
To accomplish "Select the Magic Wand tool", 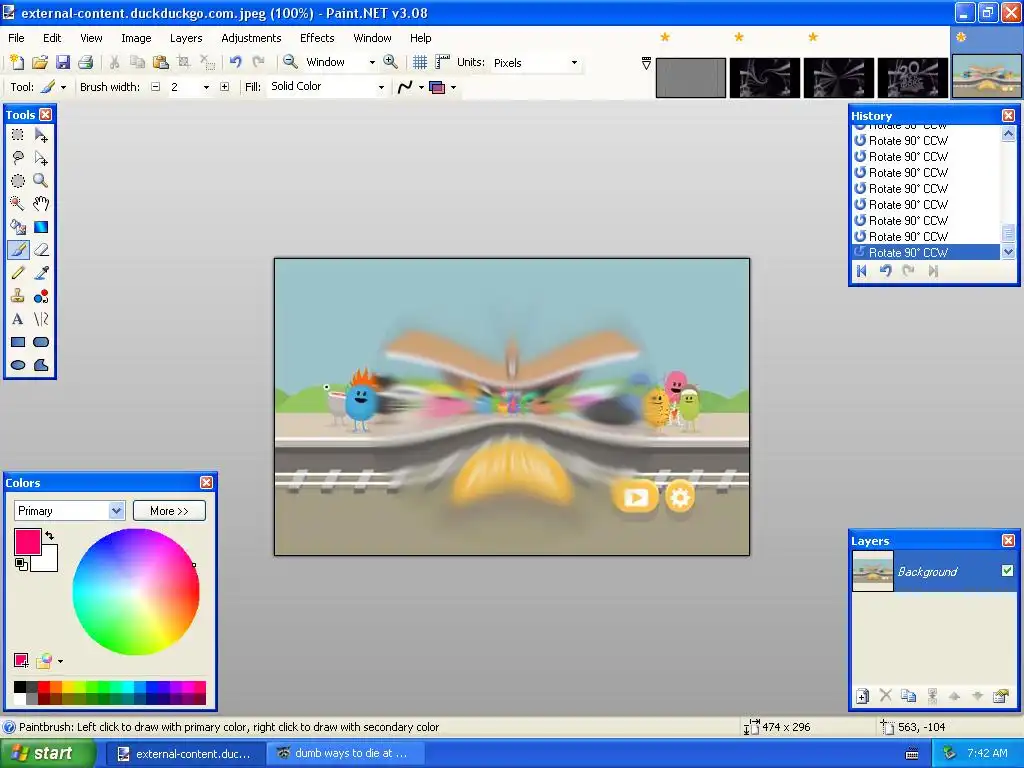I will click(x=18, y=204).
